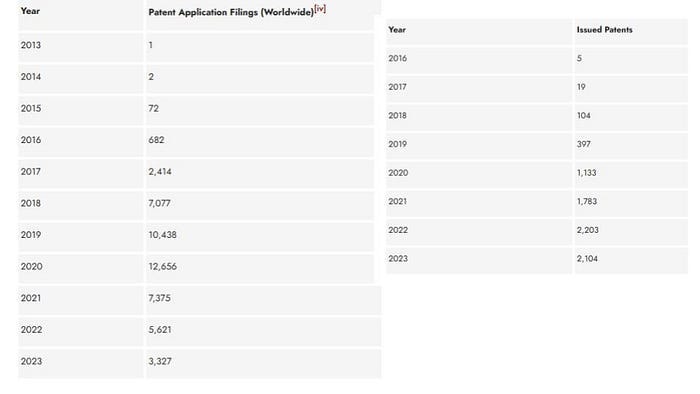Click the 1,783 issued patents value
The width and height of the screenshot is (700, 394).
pyautogui.click(x=587, y=202)
